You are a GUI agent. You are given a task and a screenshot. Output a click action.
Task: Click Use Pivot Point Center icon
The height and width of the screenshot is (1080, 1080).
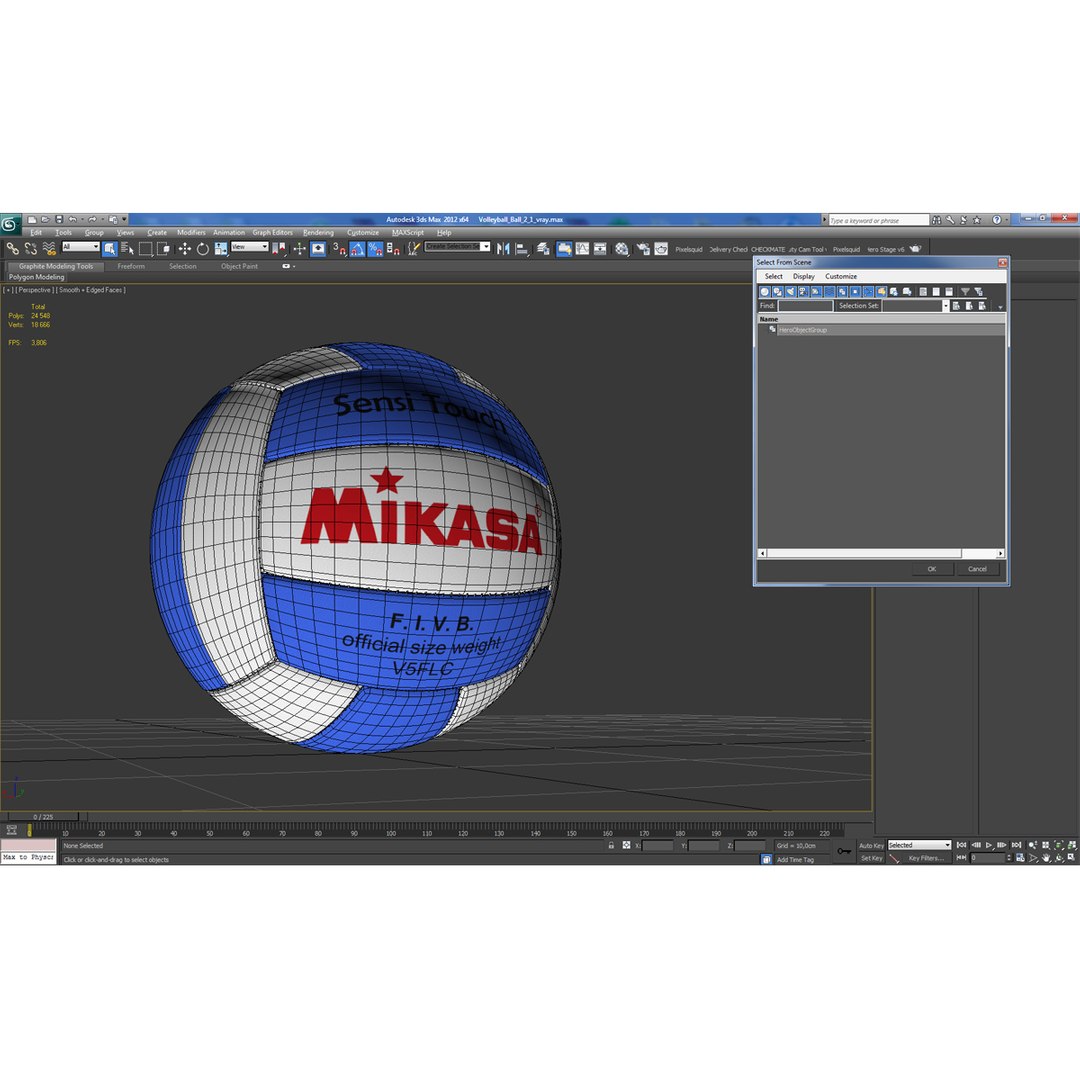point(278,249)
